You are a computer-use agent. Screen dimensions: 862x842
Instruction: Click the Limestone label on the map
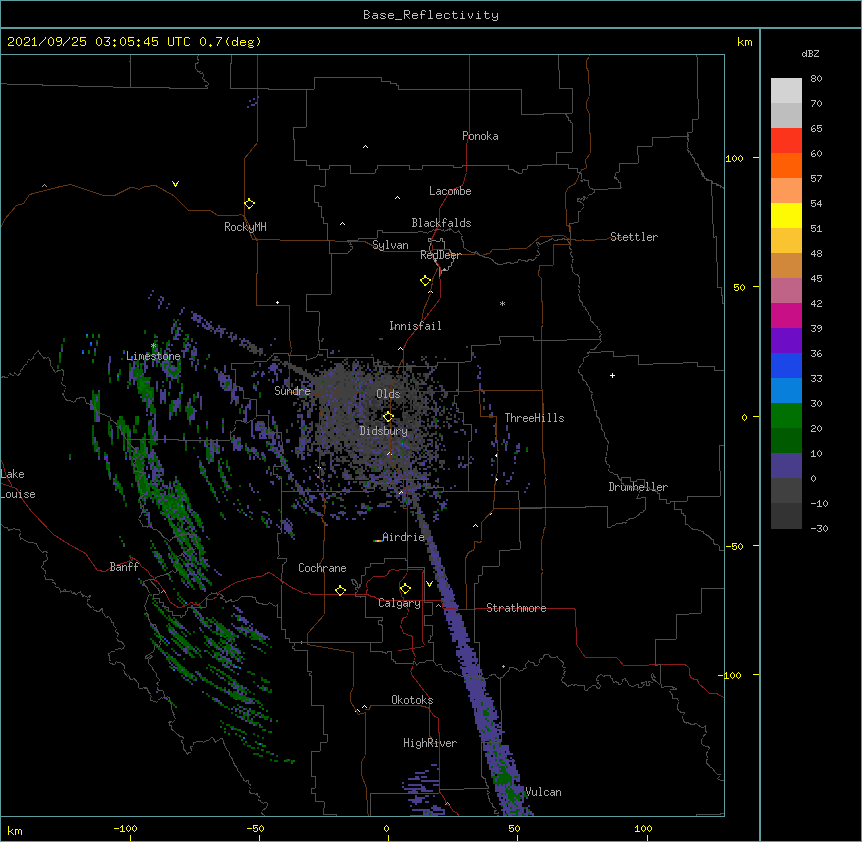click(x=153, y=356)
